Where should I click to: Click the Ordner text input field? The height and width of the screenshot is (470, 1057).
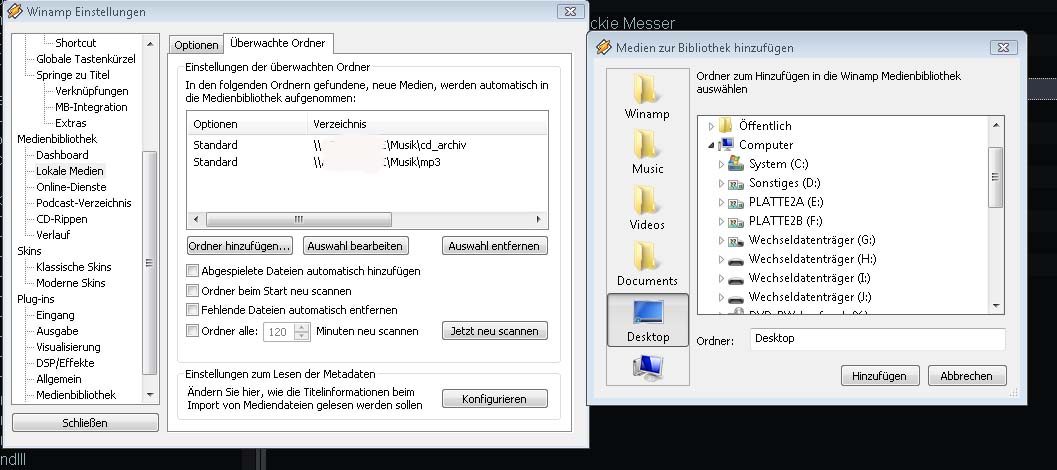[x=876, y=340]
